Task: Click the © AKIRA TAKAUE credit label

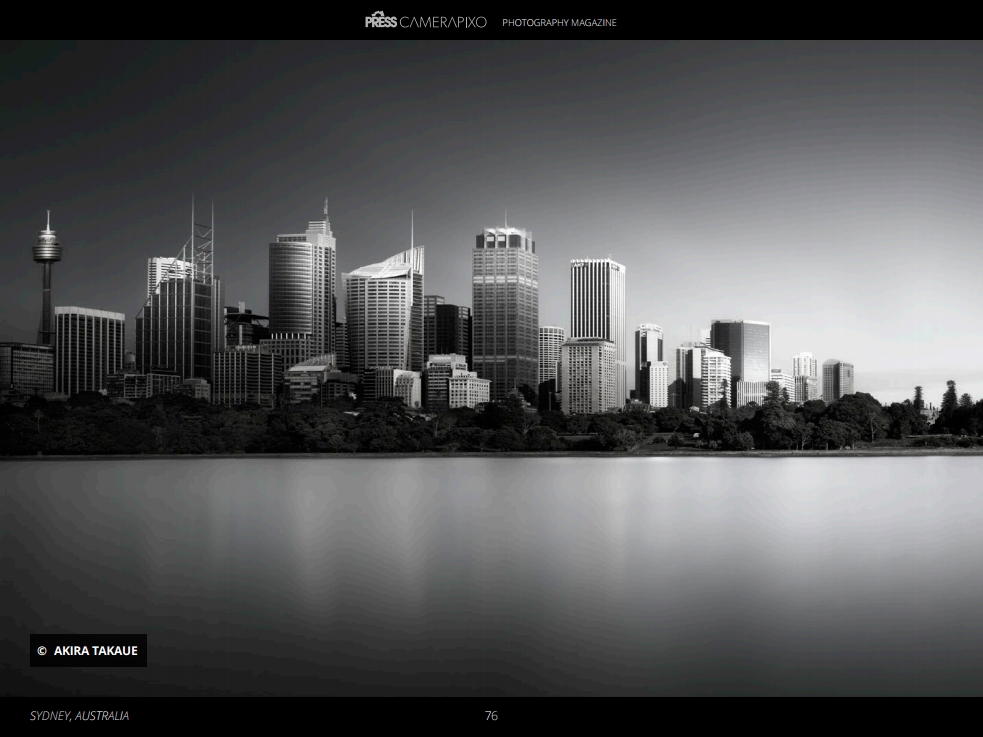Action: click(88, 651)
